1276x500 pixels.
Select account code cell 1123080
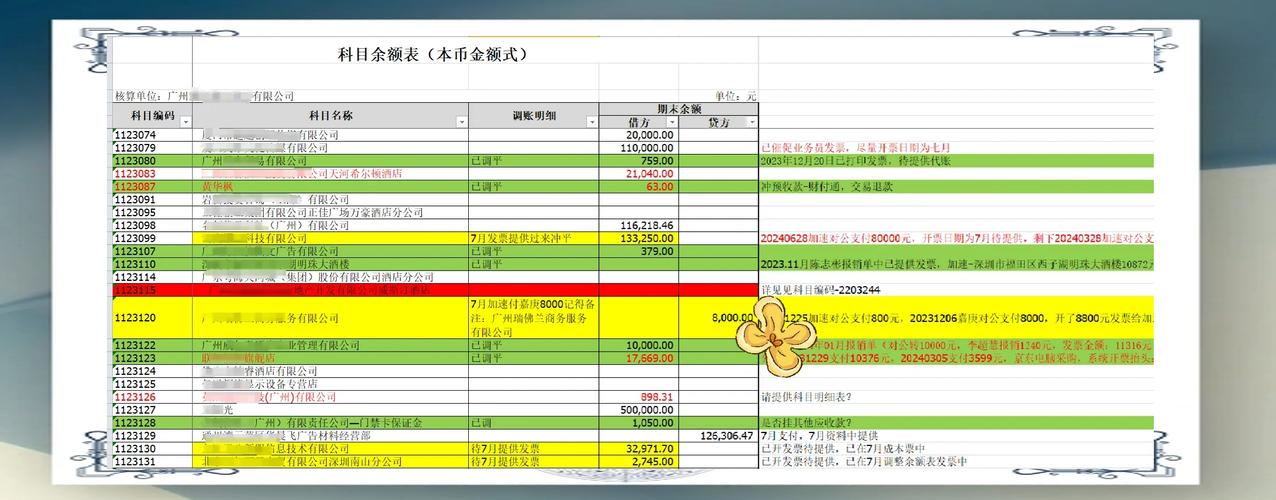(152, 161)
